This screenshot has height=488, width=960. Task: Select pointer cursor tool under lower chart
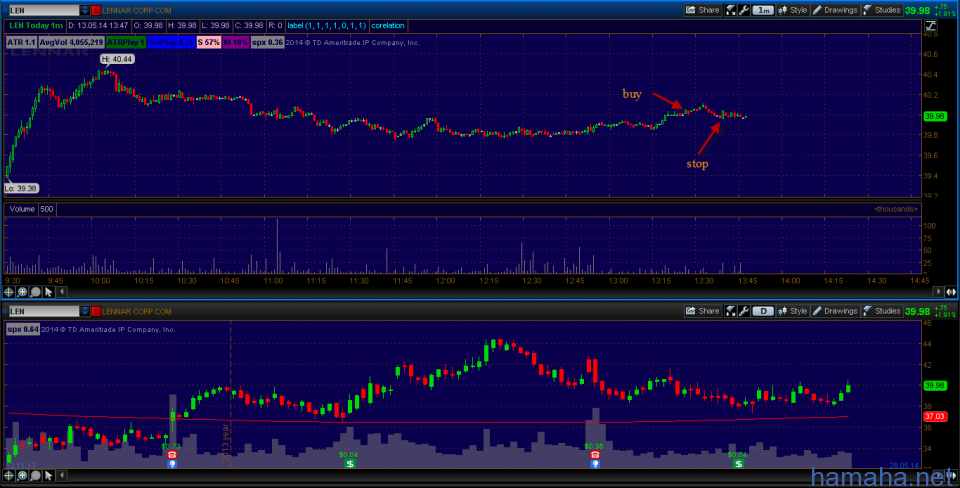(x=48, y=475)
